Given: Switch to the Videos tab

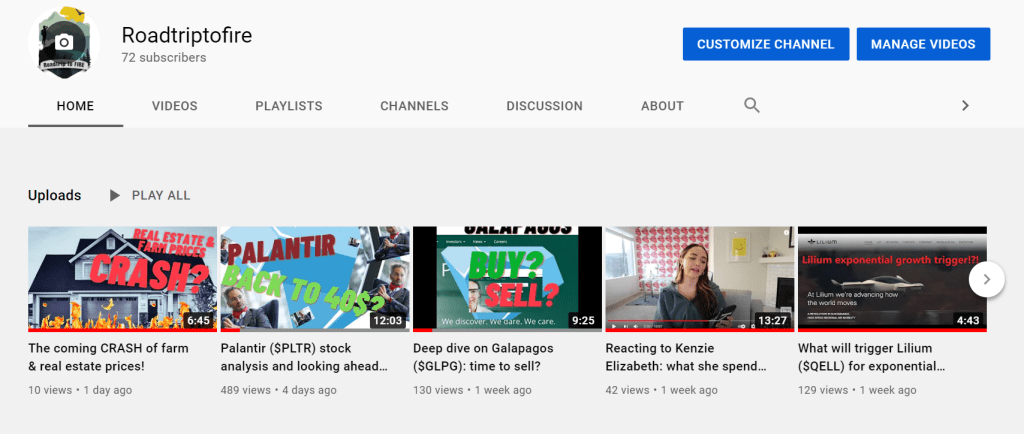Looking at the screenshot, I should coord(175,106).
